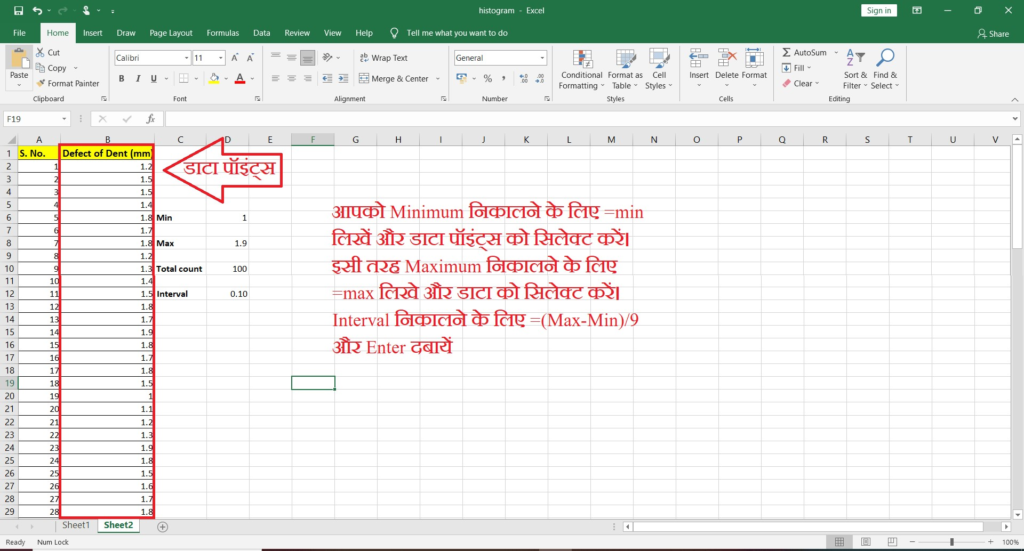Switch to the Page Layout tab

click(170, 33)
